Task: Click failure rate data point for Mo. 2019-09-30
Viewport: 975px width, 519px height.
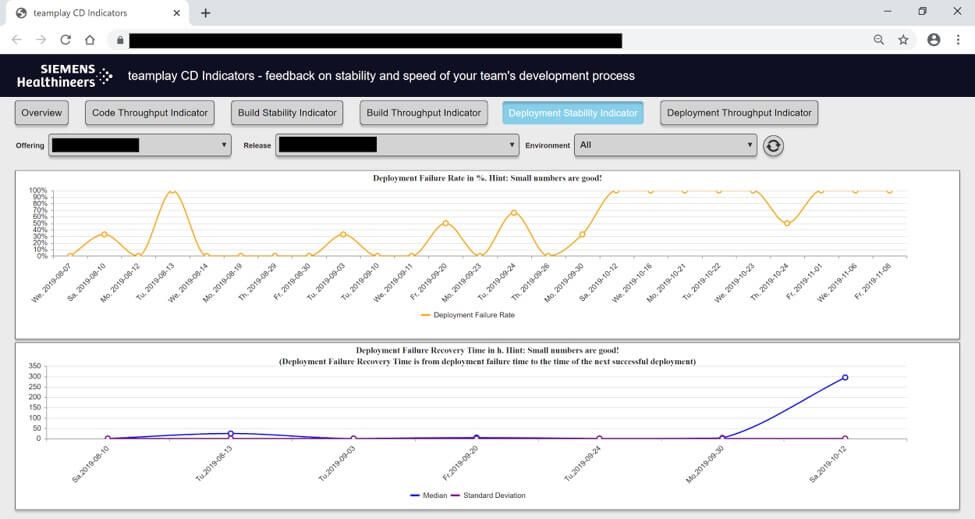Action: pos(582,234)
